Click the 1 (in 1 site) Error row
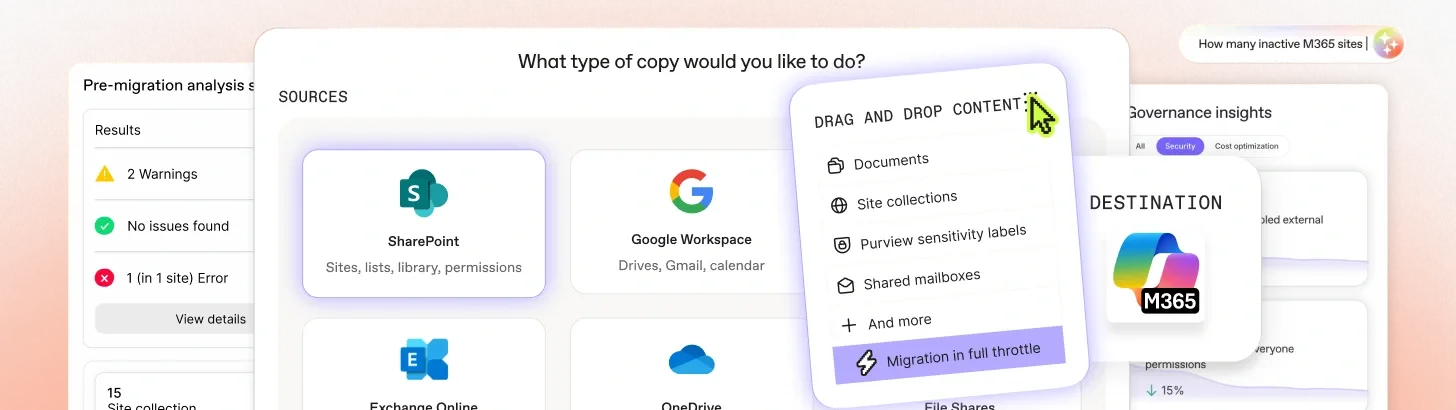1456x410 pixels. tap(172, 278)
